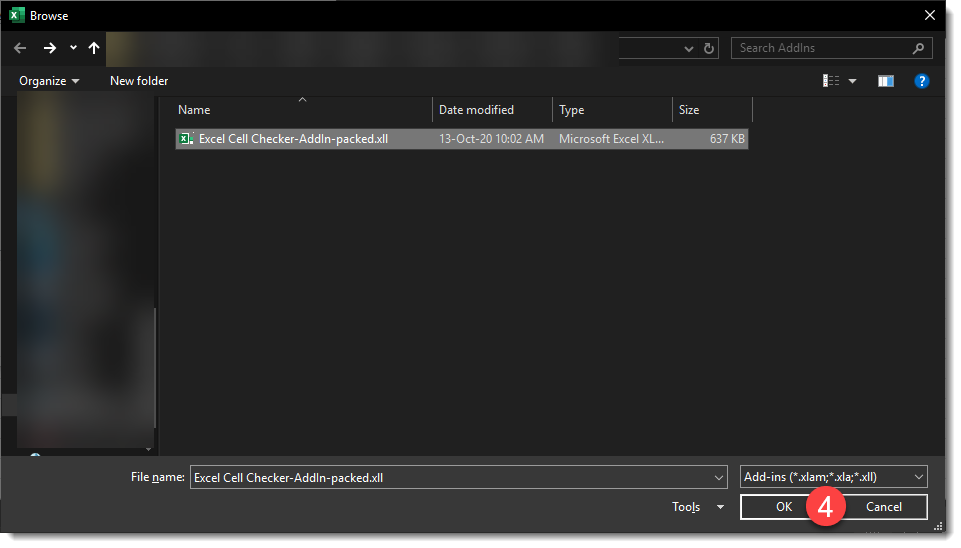Open the Add-ins file type dropdown
Image resolution: width=961 pixels, height=548 pixels.
click(834, 477)
